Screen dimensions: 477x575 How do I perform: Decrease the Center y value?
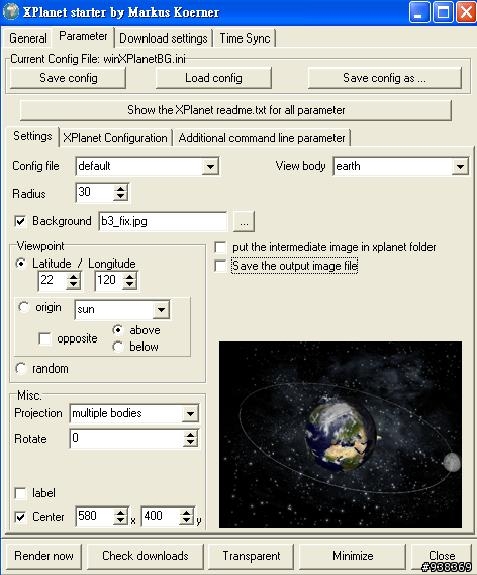[187, 521]
